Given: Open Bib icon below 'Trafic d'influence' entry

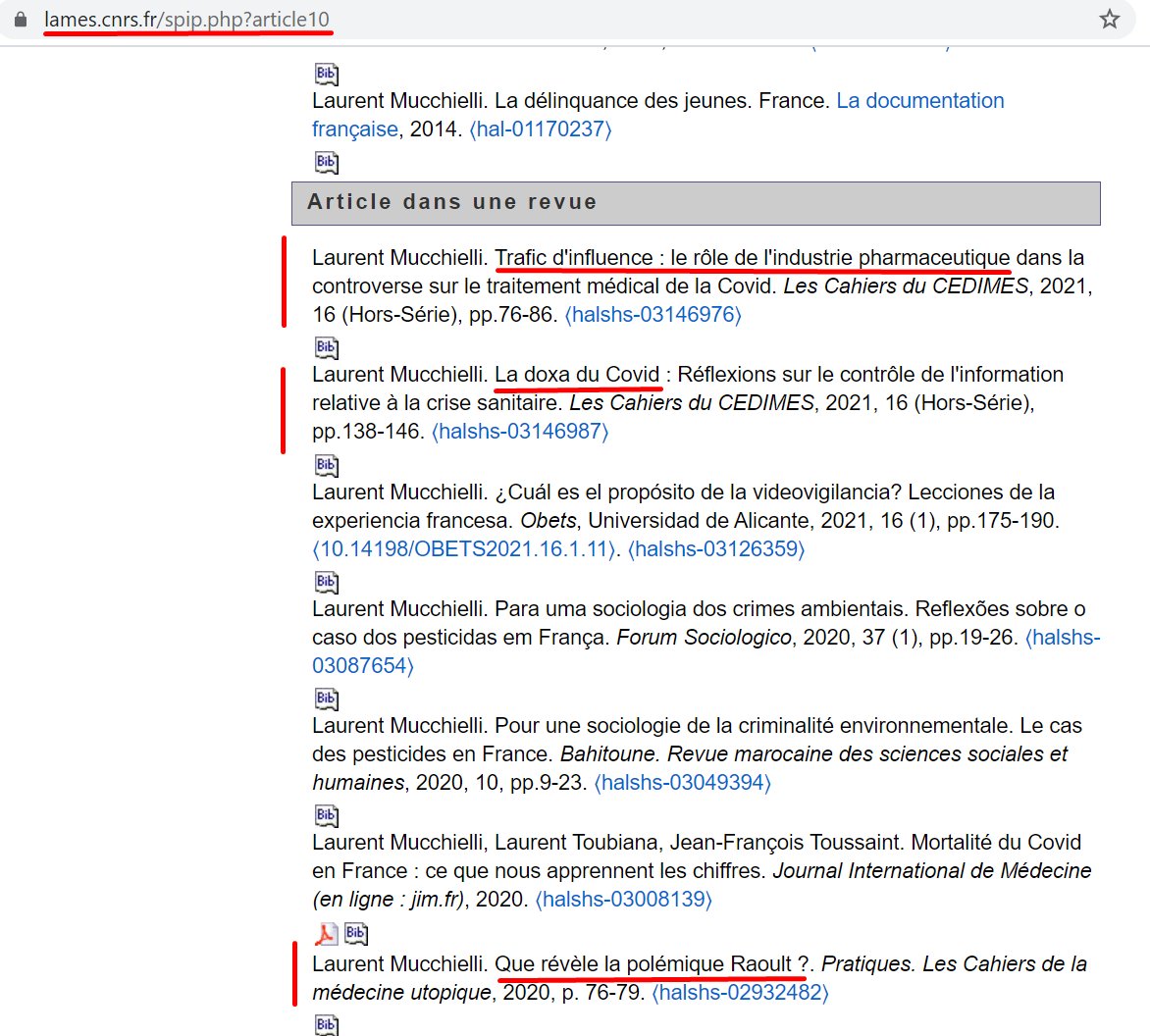Looking at the screenshot, I should point(327,347).
